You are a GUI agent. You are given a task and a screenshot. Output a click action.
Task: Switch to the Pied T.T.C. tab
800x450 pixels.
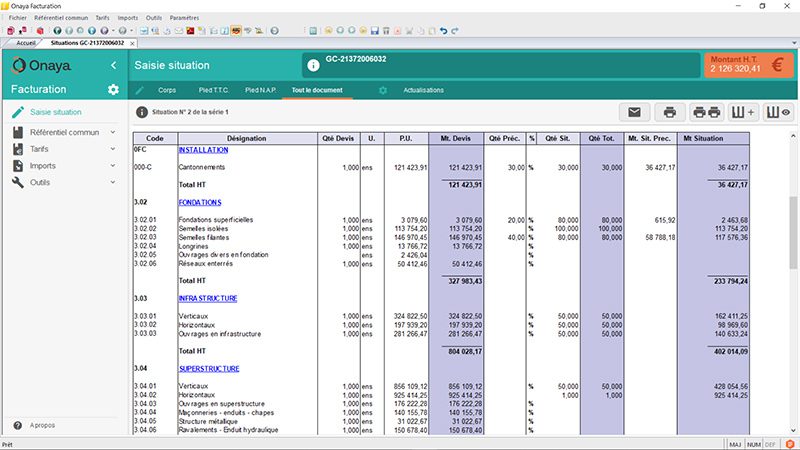click(x=214, y=90)
